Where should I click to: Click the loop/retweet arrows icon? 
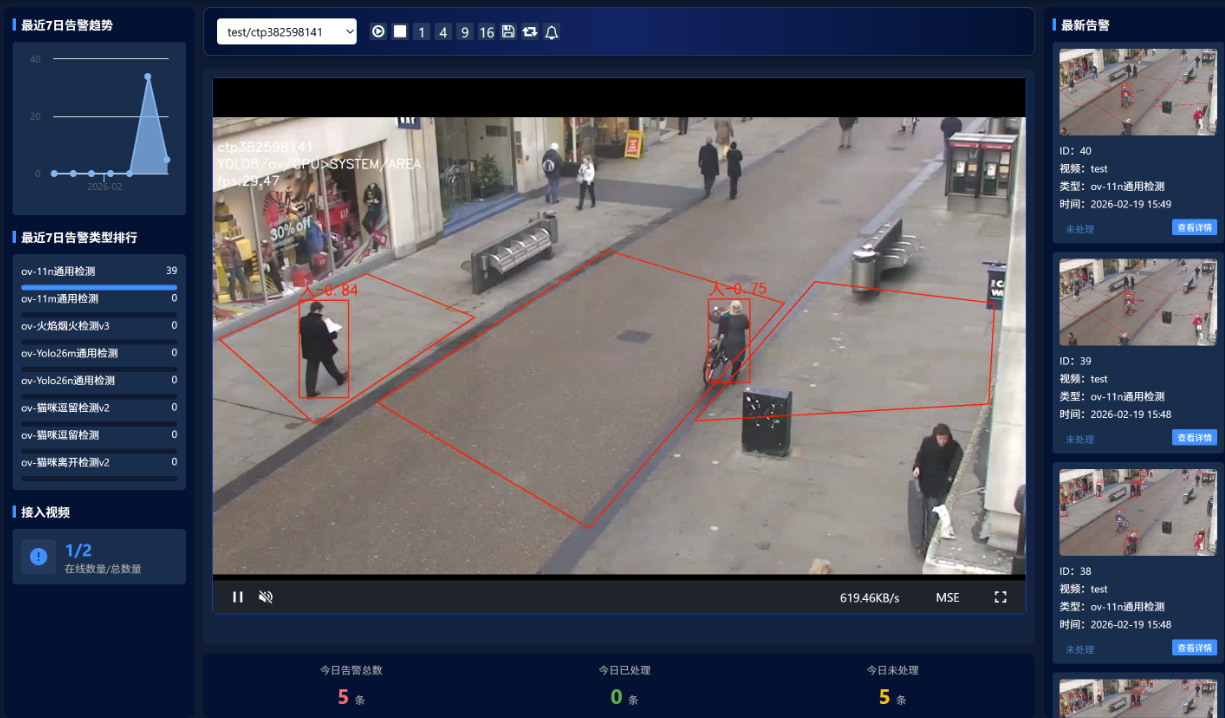coord(530,32)
